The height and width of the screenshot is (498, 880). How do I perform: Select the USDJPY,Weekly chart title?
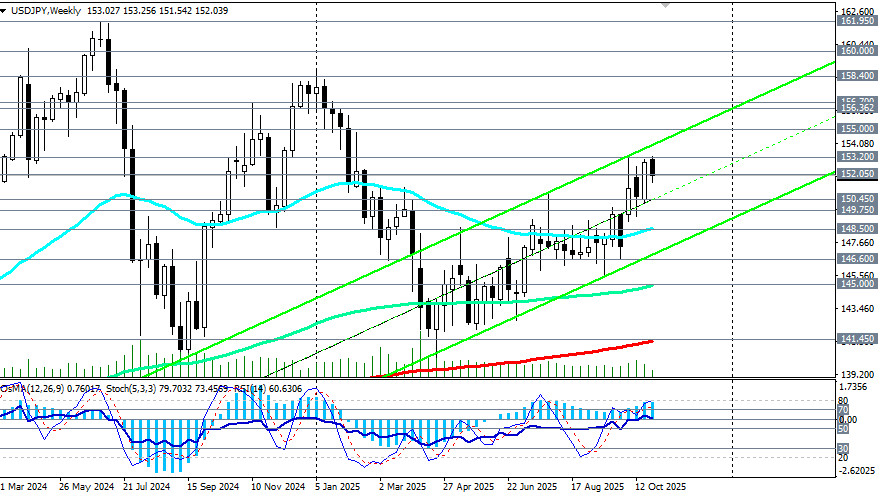click(x=46, y=11)
